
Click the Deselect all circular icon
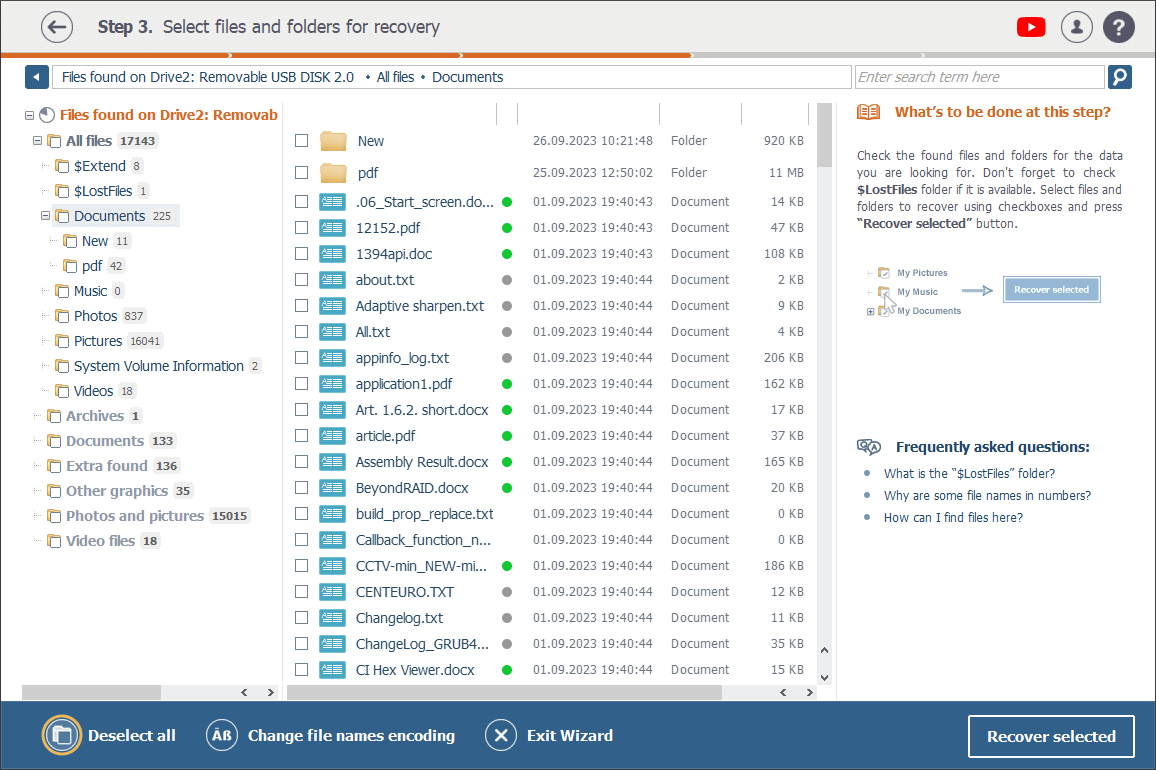[x=62, y=735]
